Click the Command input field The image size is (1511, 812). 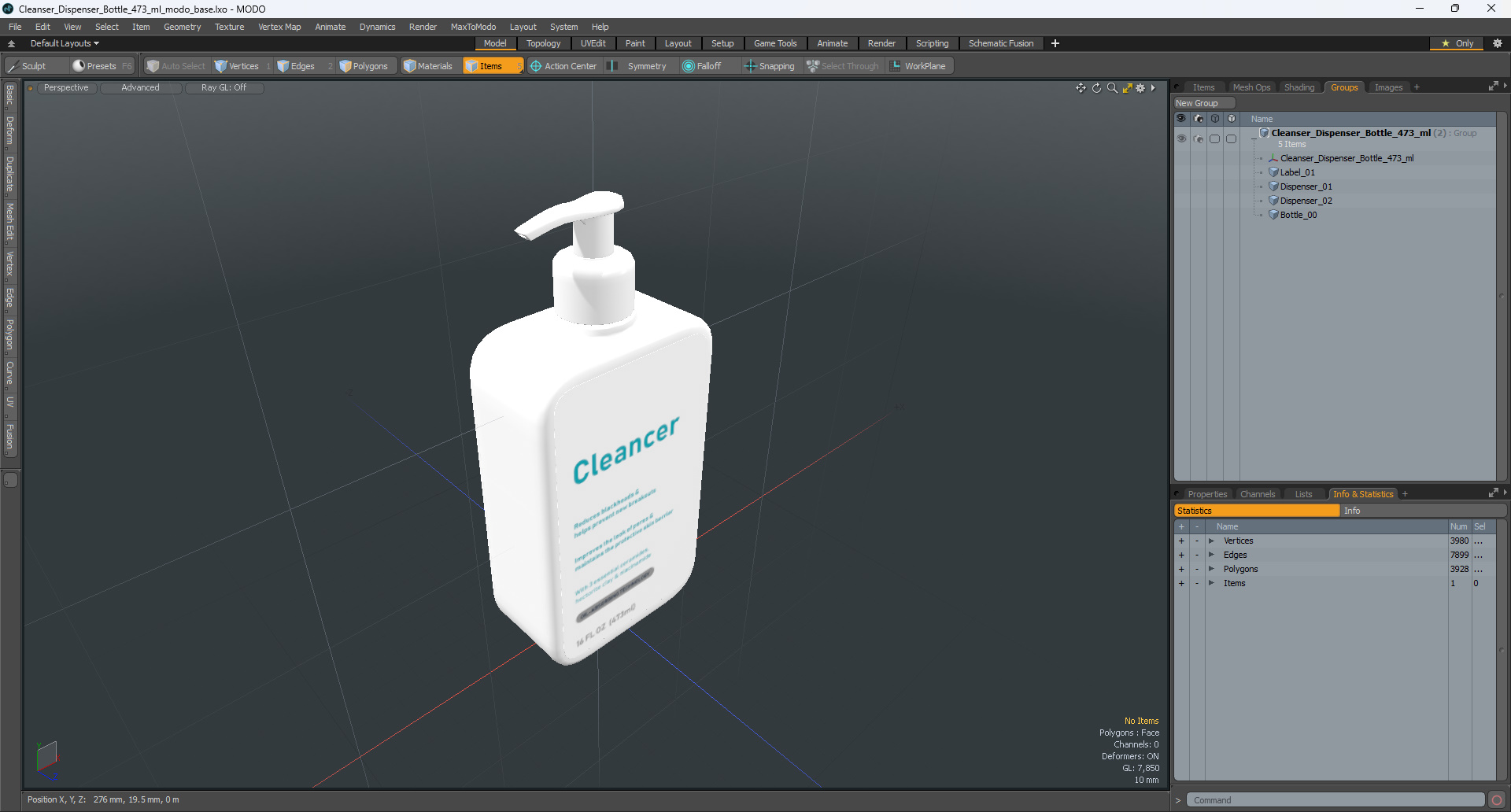click(1335, 800)
